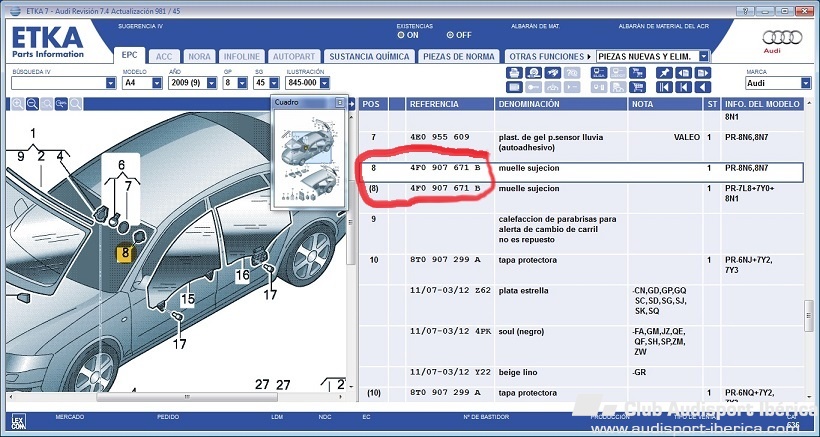Click the diagram horizontal scrollbar thumb
Viewport: 820px width, 437px height.
pyautogui.click(x=187, y=397)
